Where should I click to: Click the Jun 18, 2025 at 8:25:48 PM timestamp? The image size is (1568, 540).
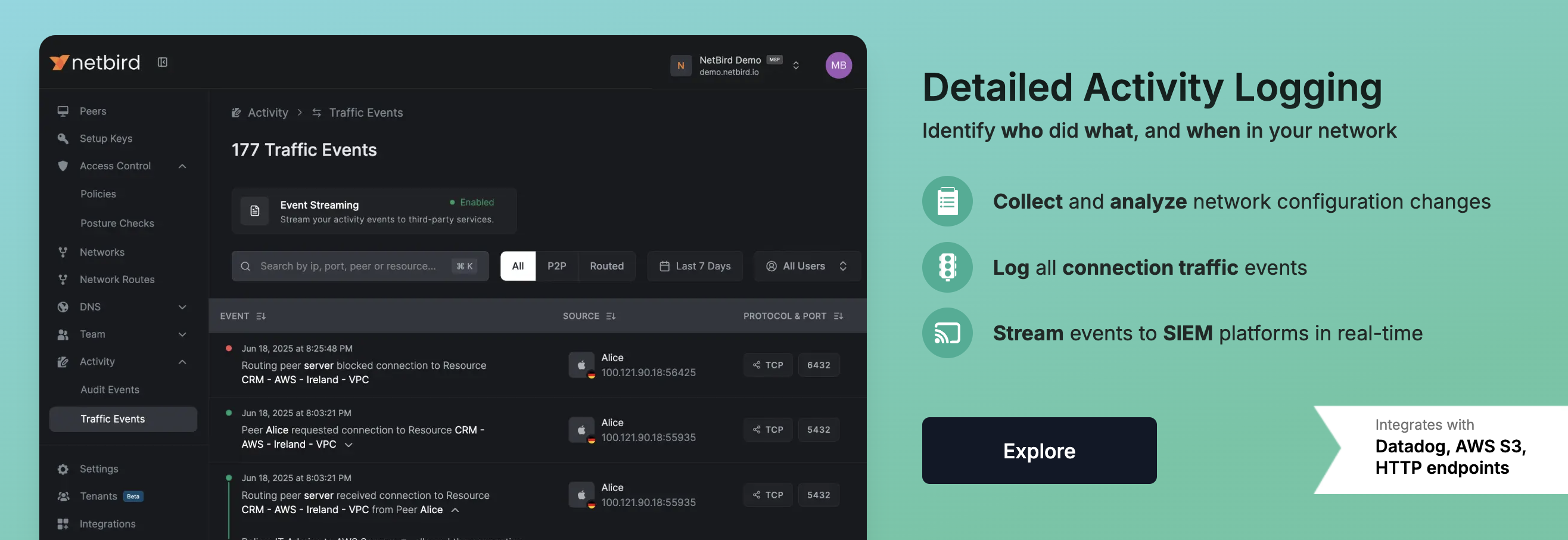coord(297,349)
